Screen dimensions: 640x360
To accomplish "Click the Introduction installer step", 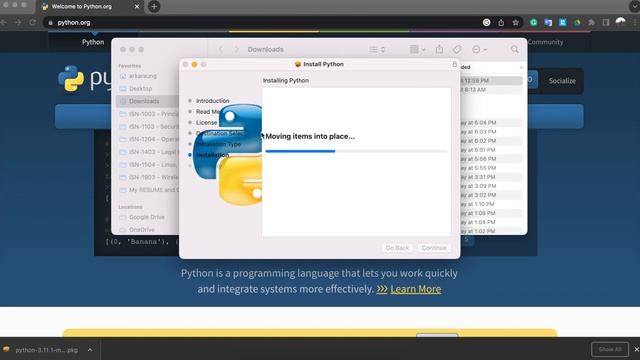I will click(x=212, y=100).
